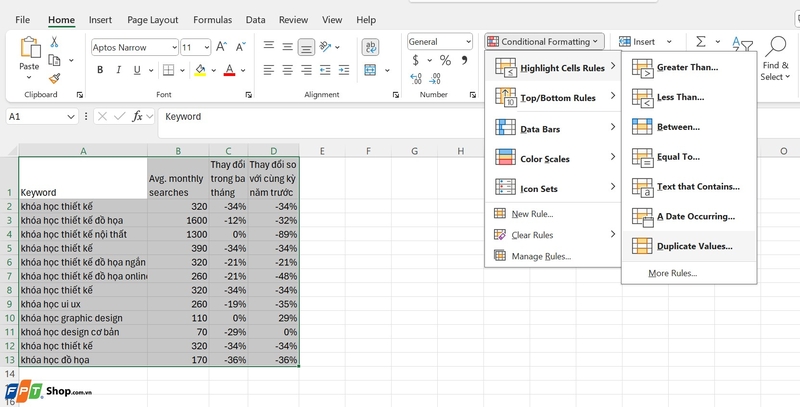Increase indent in cell
Viewport: 800px width, 407px height.
pyautogui.click(x=344, y=70)
